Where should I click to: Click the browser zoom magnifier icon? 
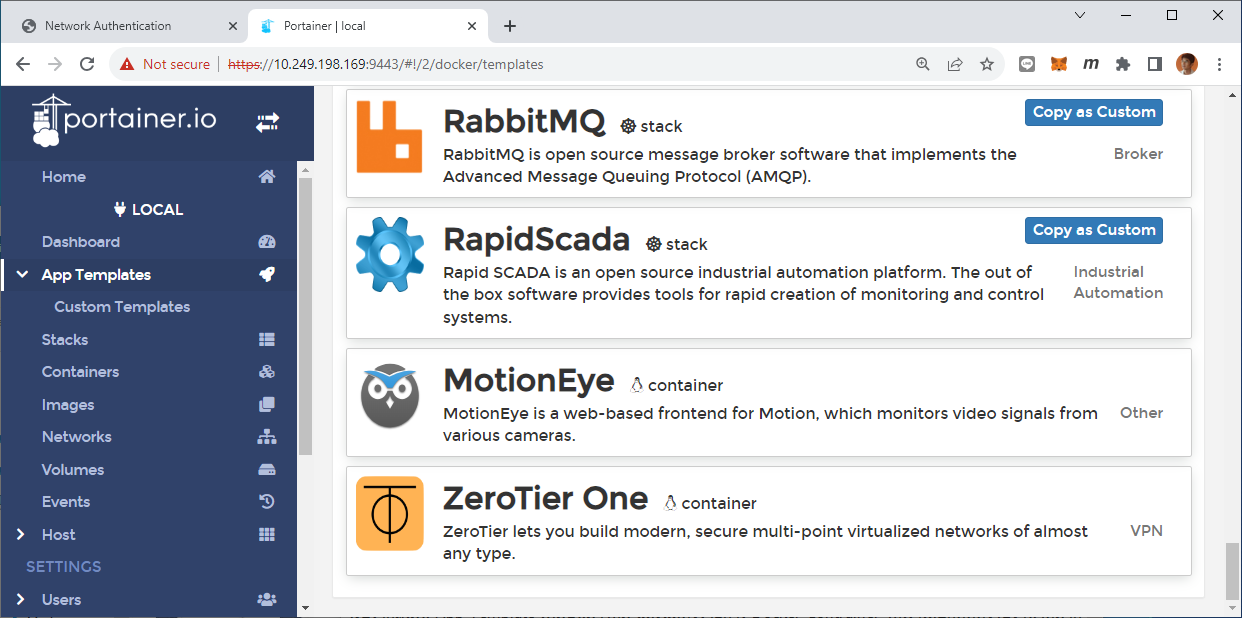pyautogui.click(x=923, y=64)
